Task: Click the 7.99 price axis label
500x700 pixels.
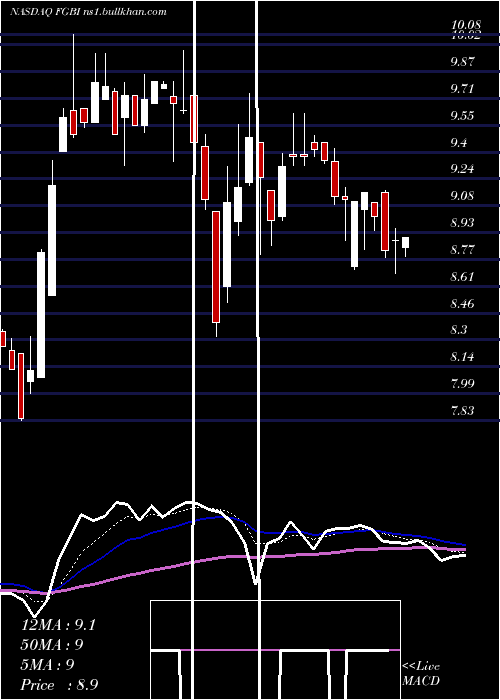Action: coord(462,383)
